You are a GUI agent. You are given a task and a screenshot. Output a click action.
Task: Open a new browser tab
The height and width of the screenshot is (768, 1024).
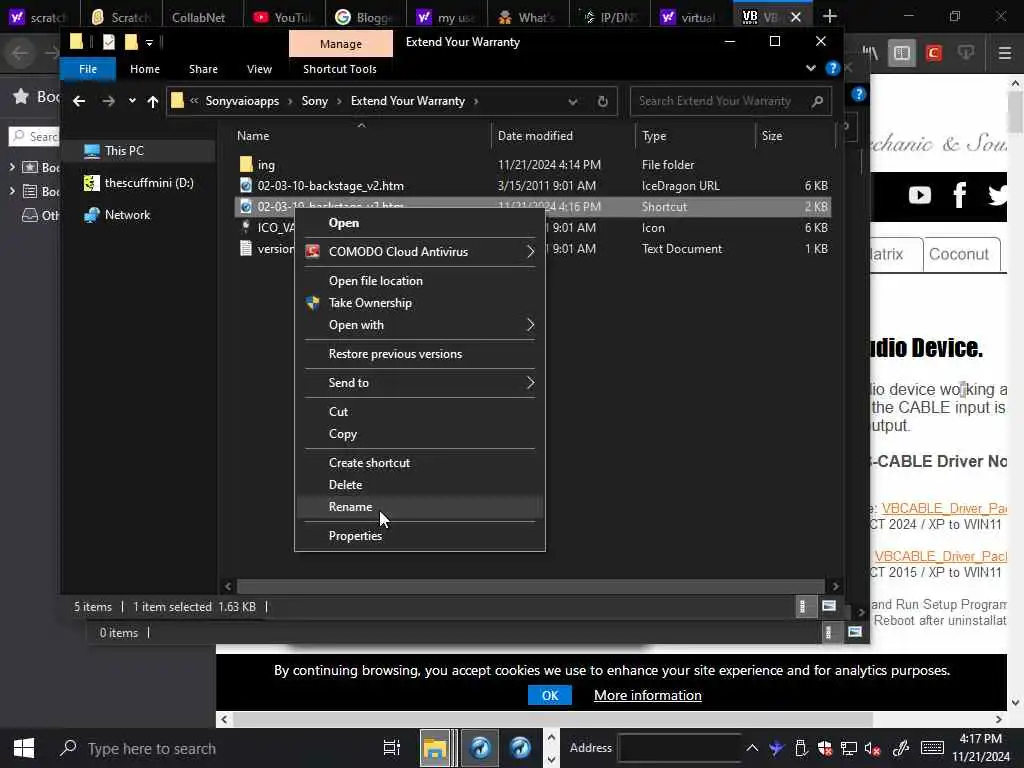point(829,16)
